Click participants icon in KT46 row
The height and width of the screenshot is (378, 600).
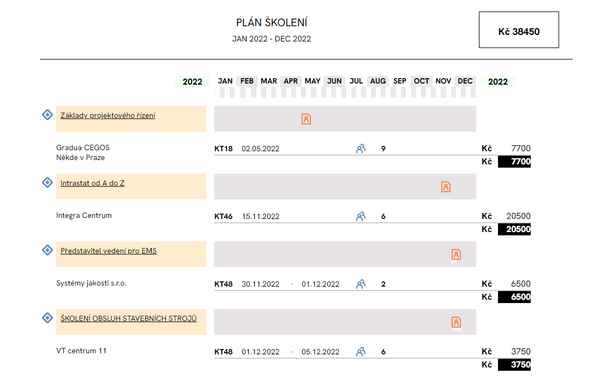360,216
